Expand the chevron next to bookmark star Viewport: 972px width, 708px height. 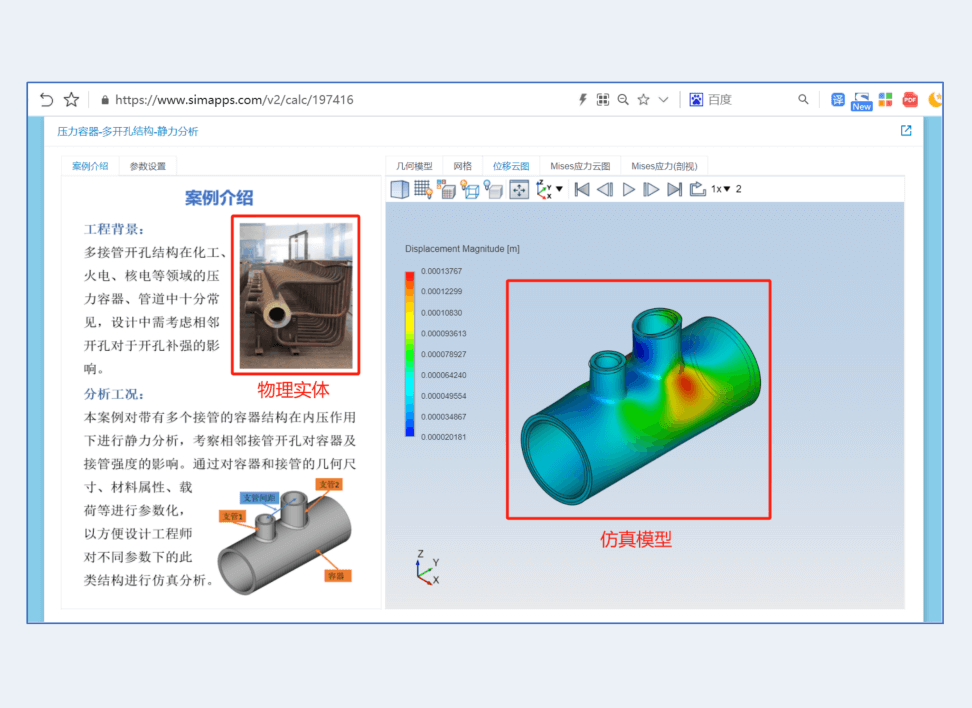point(663,100)
